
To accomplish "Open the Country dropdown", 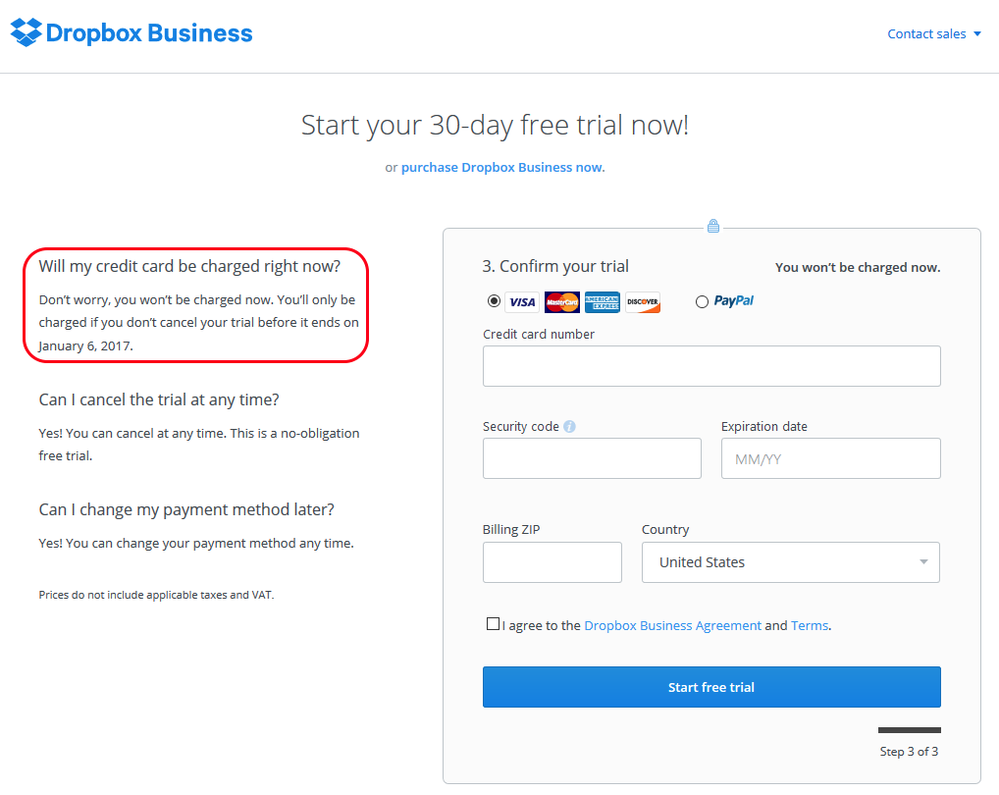I will click(790, 562).
